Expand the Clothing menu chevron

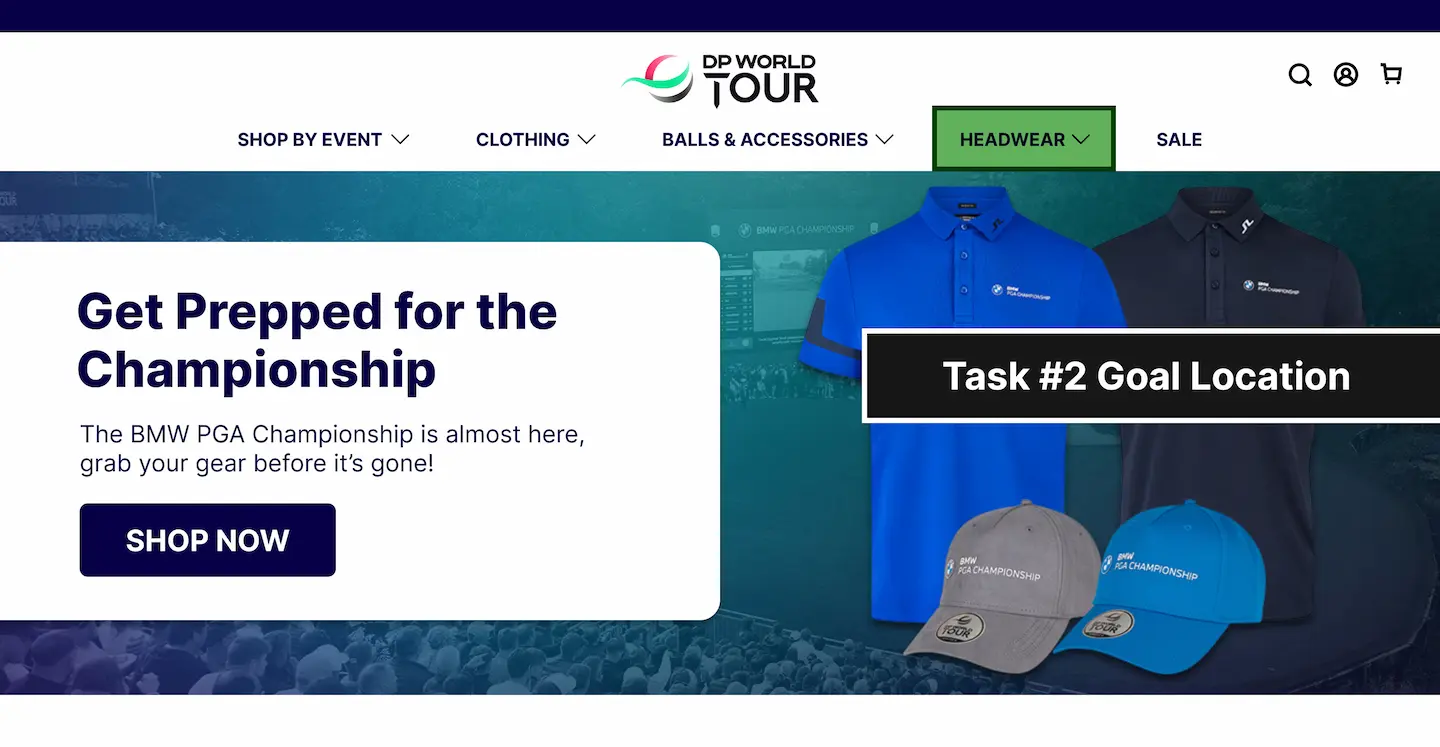pyautogui.click(x=587, y=140)
